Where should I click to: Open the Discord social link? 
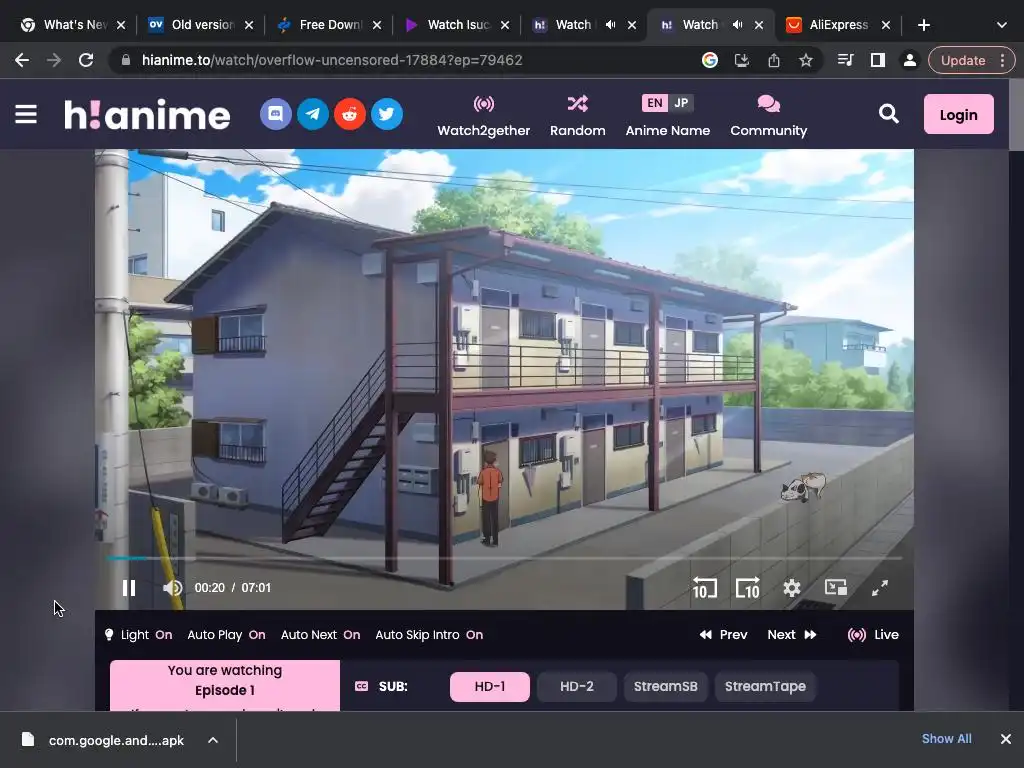click(276, 114)
